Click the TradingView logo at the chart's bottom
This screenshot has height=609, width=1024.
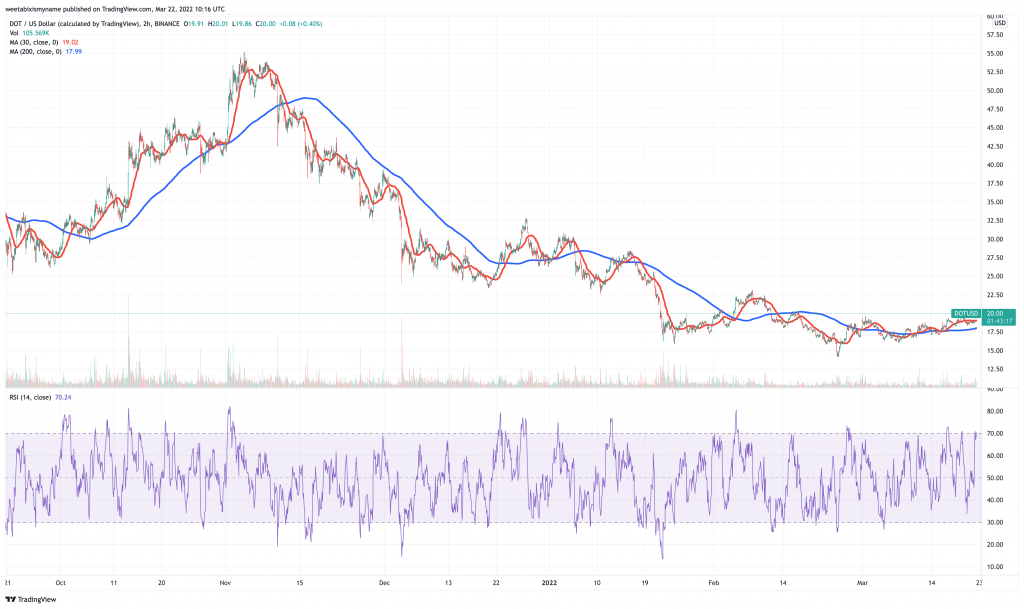(x=31, y=599)
